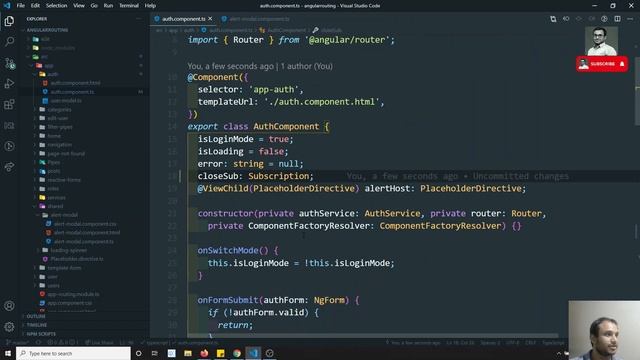This screenshot has width=640, height=360.
Task: Collapse the ANGULARROUTING root section
Action: (47, 30)
